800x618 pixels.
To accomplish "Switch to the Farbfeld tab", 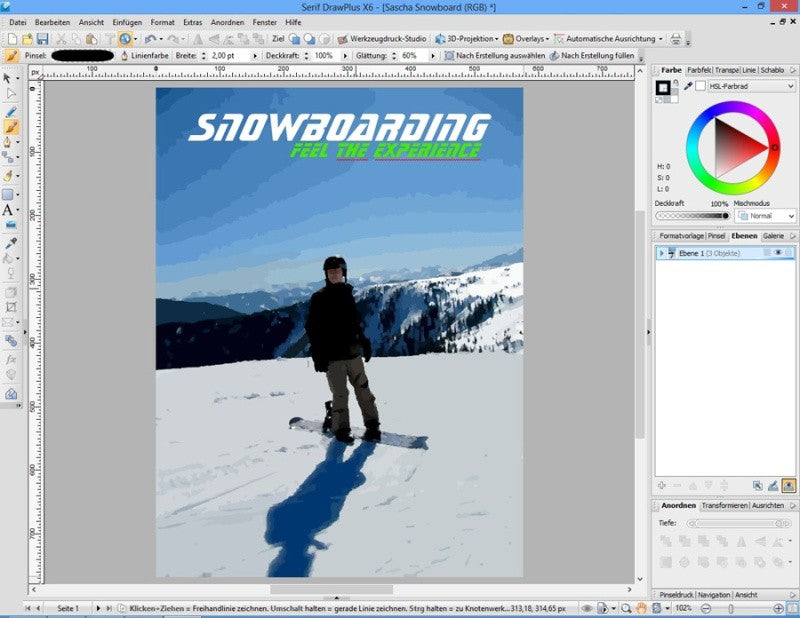I will pyautogui.click(x=698, y=70).
